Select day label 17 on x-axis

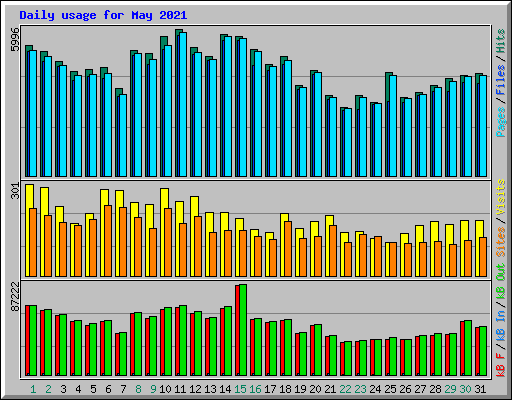(x=270, y=389)
